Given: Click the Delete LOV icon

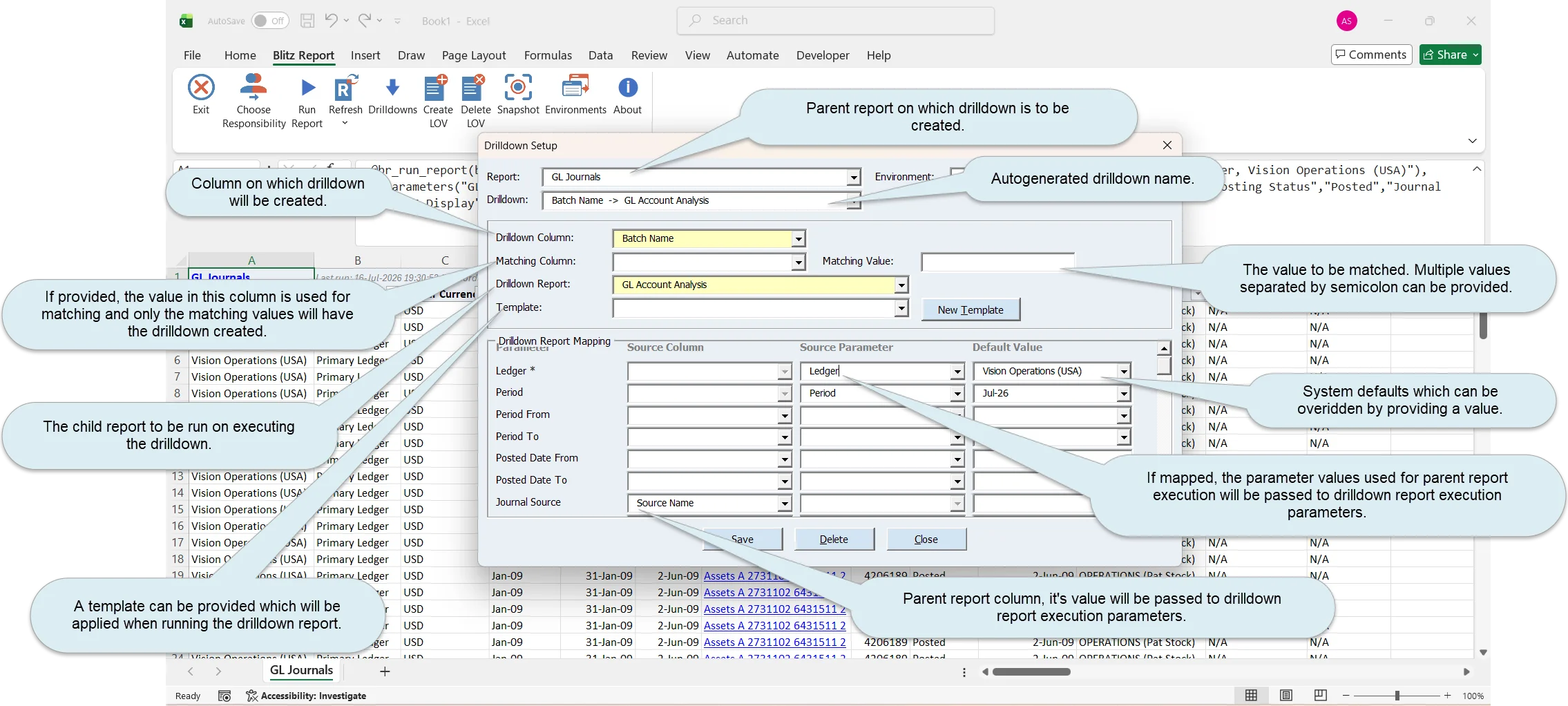Looking at the screenshot, I should (474, 88).
